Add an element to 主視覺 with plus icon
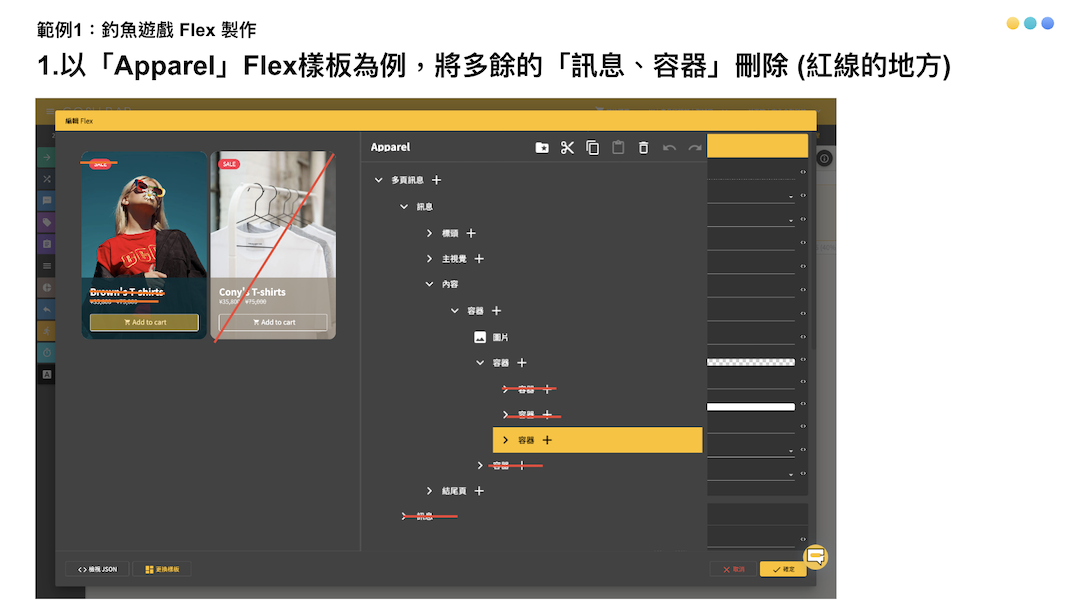The height and width of the screenshot is (607, 1080). [x=479, y=259]
